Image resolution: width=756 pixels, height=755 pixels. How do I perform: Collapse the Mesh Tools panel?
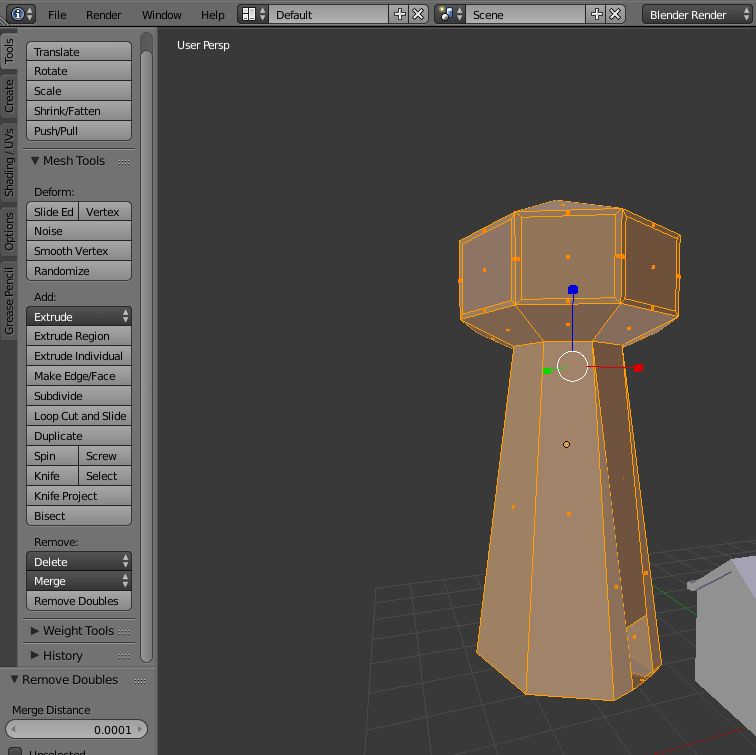[x=35, y=161]
